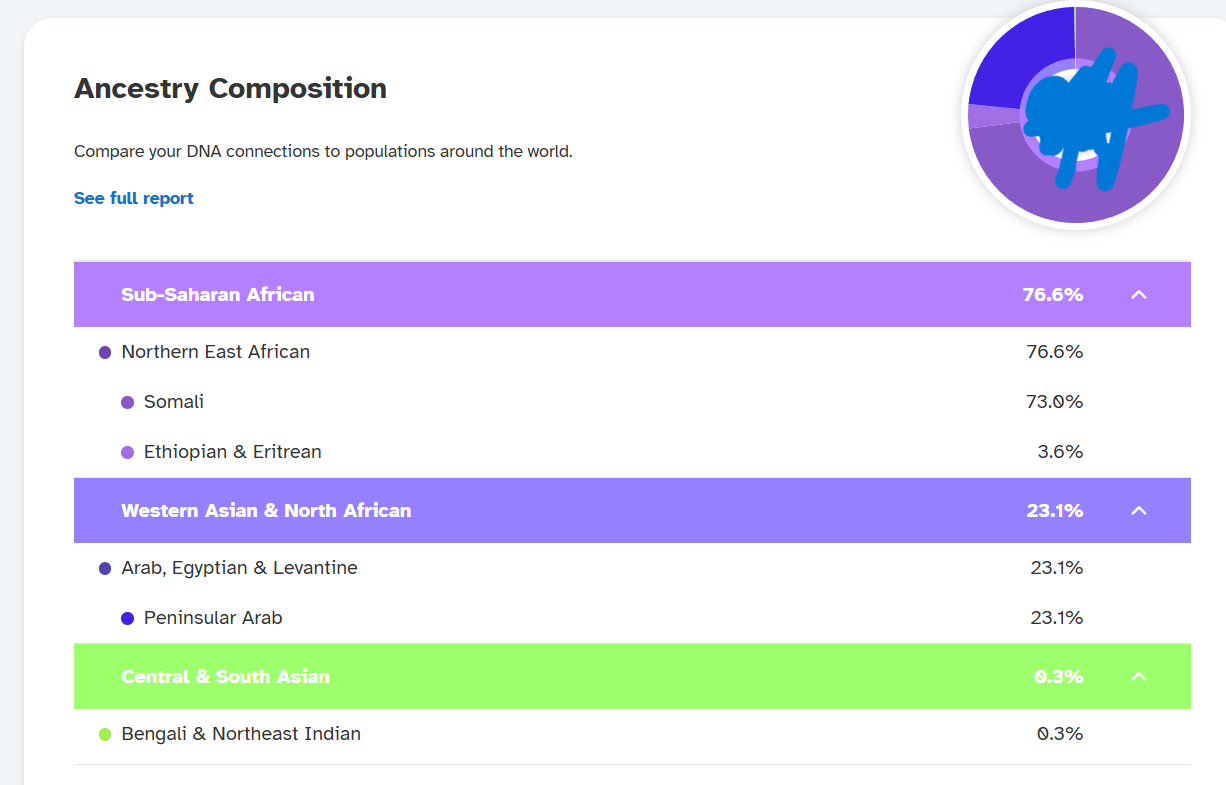This screenshot has height=785, width=1226.
Task: Click the Peninsular Arab blue dot
Action: pyautogui.click(x=127, y=618)
